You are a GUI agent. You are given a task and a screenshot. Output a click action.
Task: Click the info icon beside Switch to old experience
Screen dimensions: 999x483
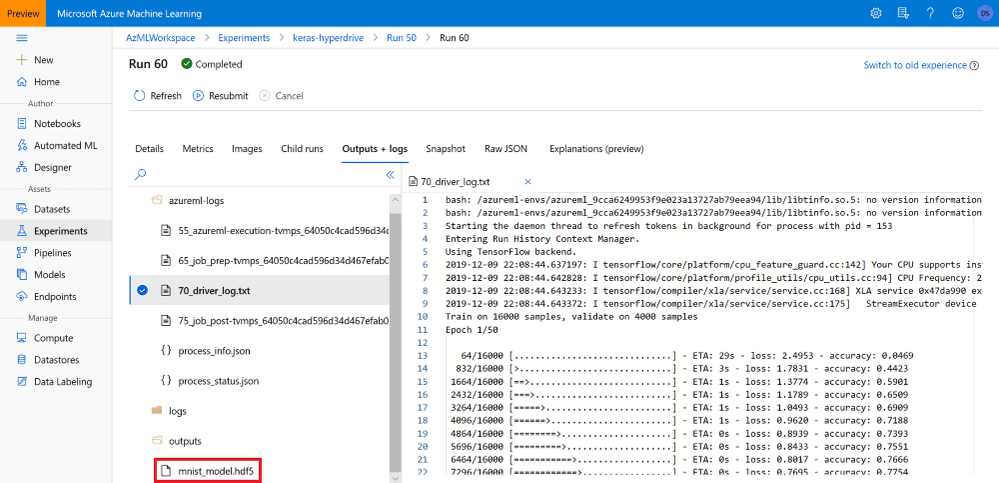974,66
